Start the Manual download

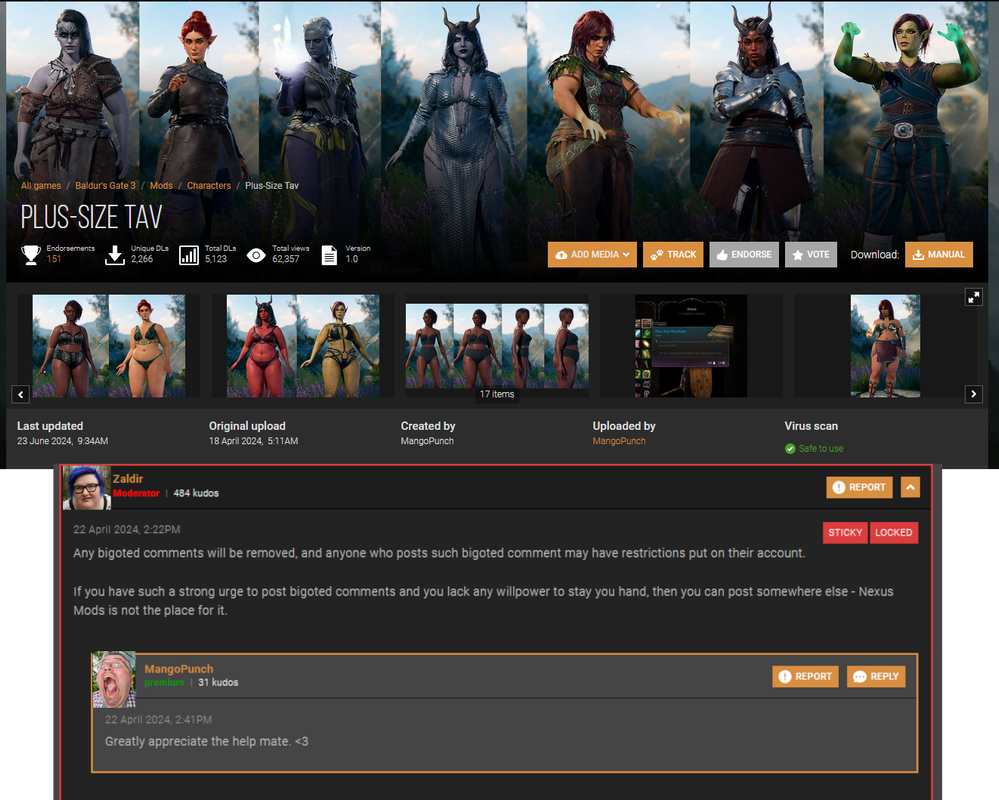[938, 254]
